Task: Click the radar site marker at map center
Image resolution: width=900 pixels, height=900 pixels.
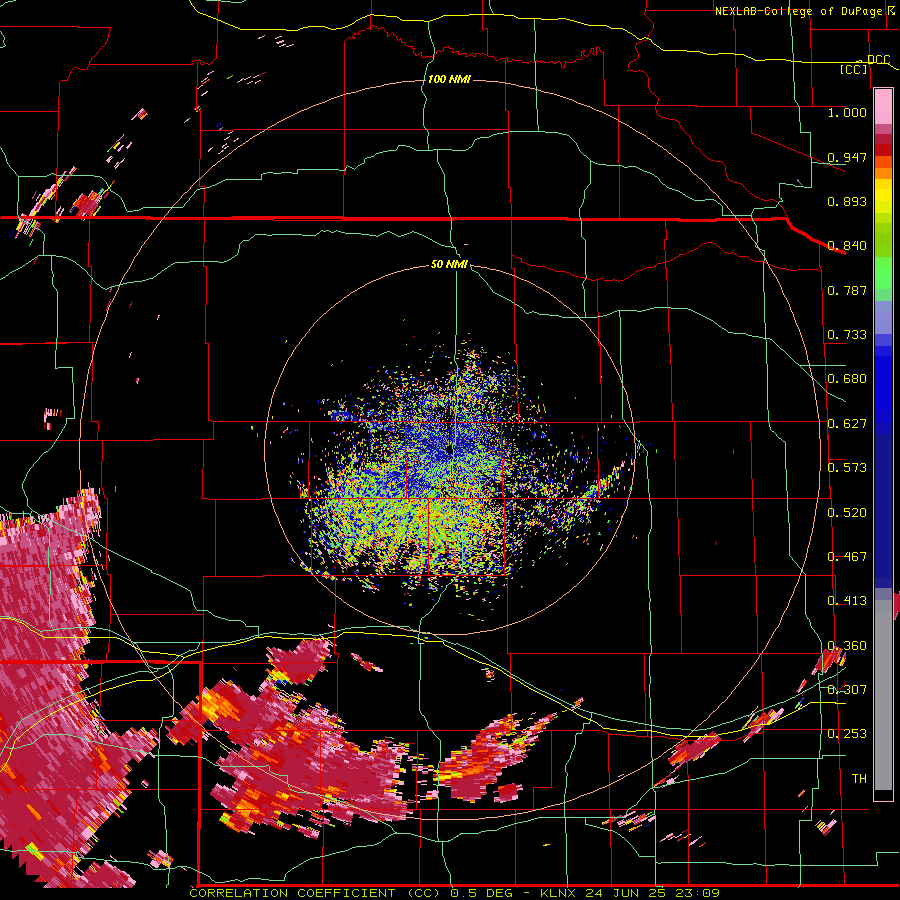Action: point(449,450)
